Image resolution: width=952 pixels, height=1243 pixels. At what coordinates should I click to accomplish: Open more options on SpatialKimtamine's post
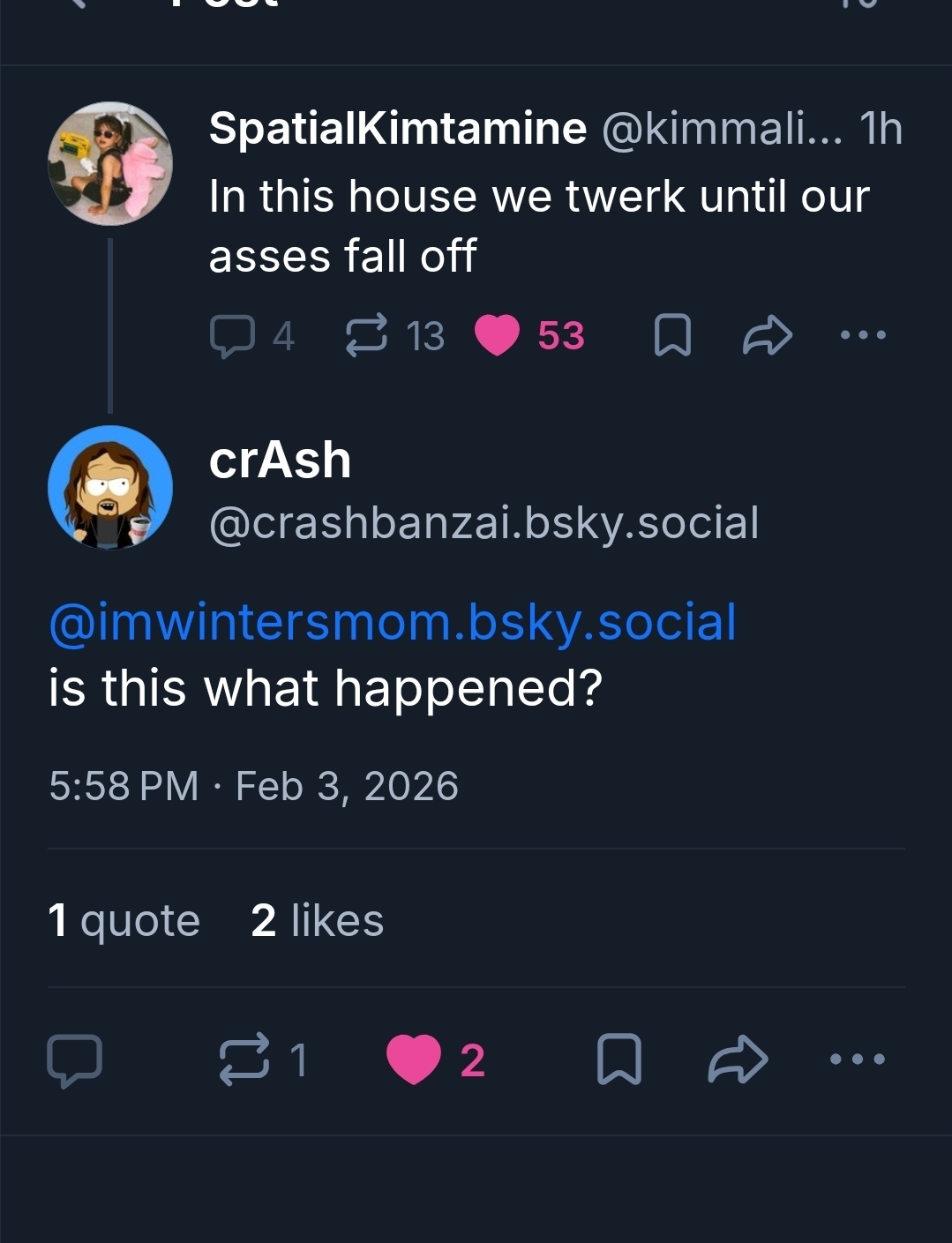[863, 335]
